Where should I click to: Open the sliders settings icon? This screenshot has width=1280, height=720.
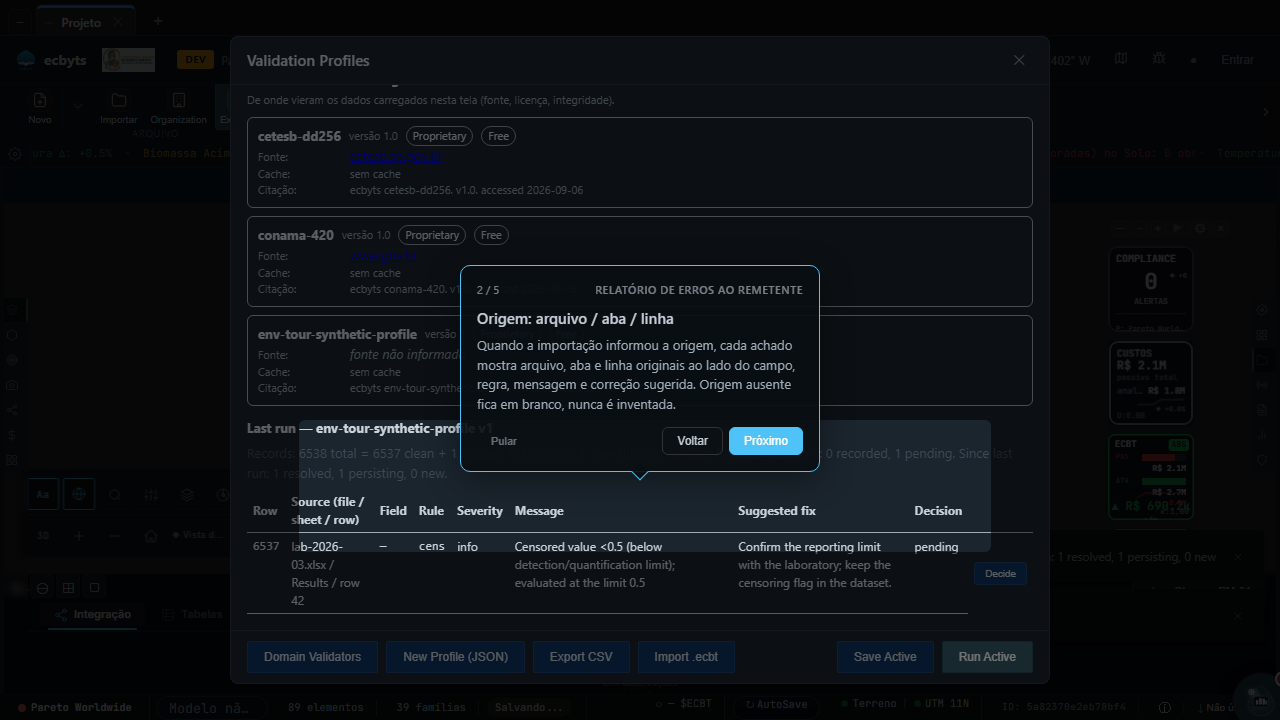pos(151,494)
